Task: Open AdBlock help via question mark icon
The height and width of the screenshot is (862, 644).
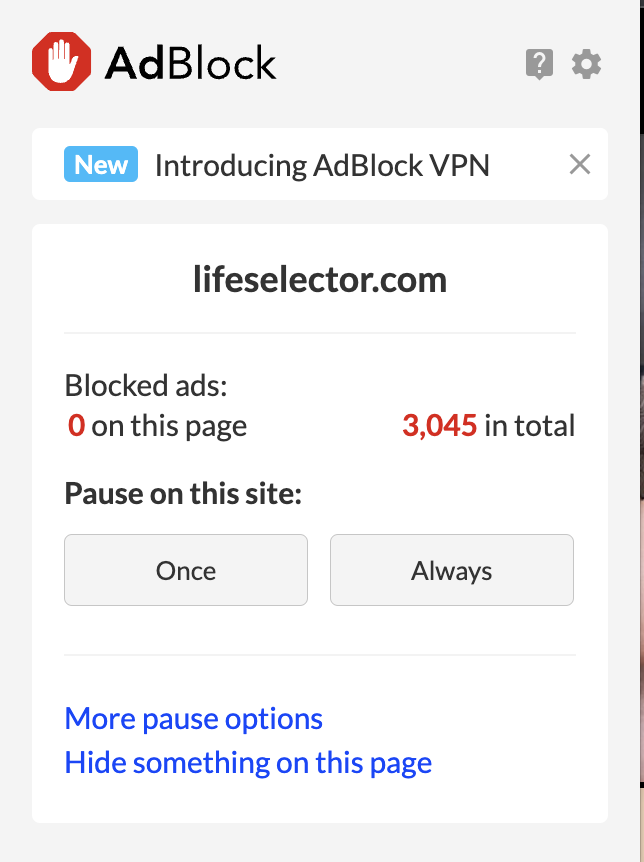Action: (539, 65)
